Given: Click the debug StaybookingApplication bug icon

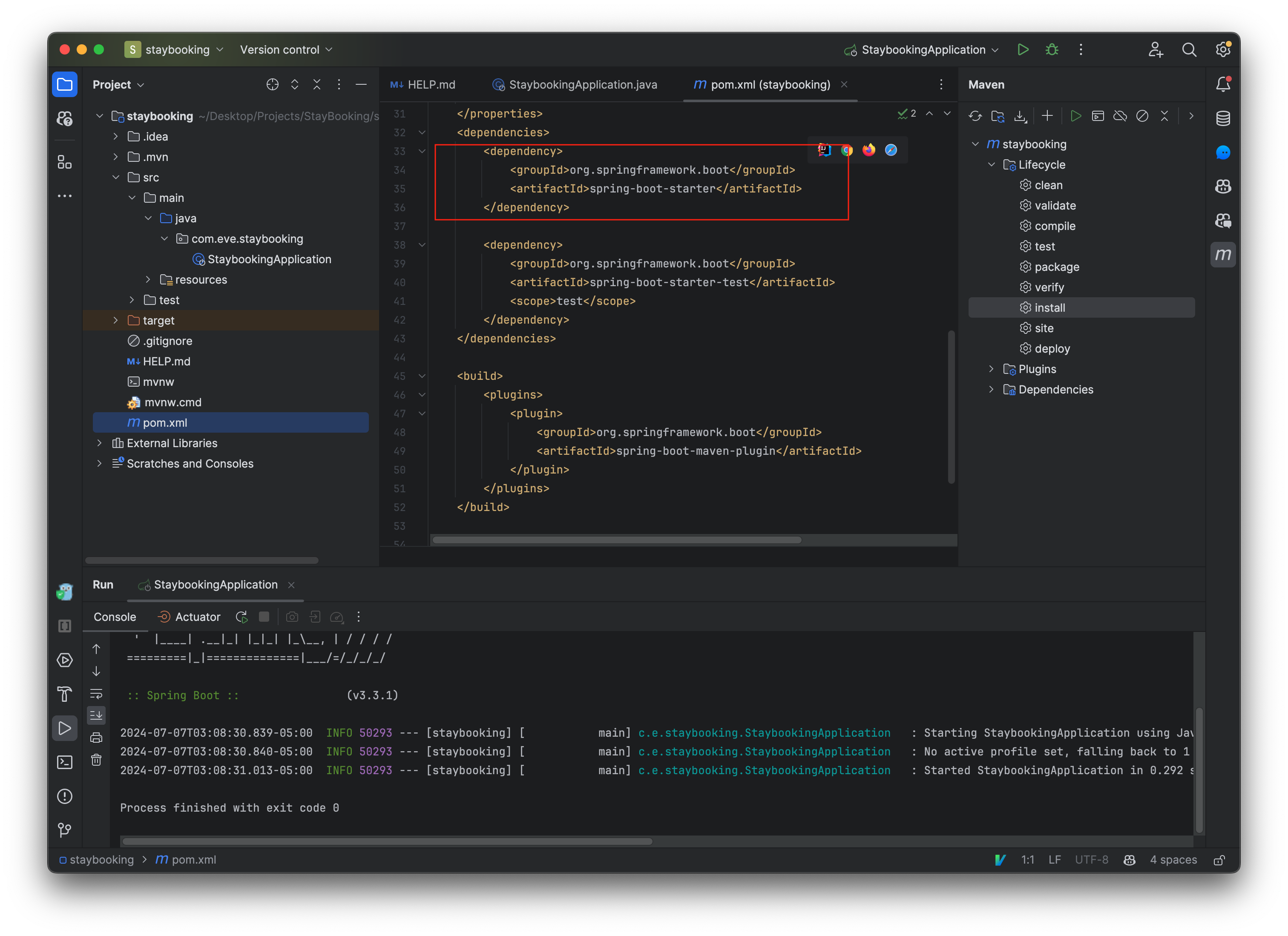Looking at the screenshot, I should (1052, 50).
